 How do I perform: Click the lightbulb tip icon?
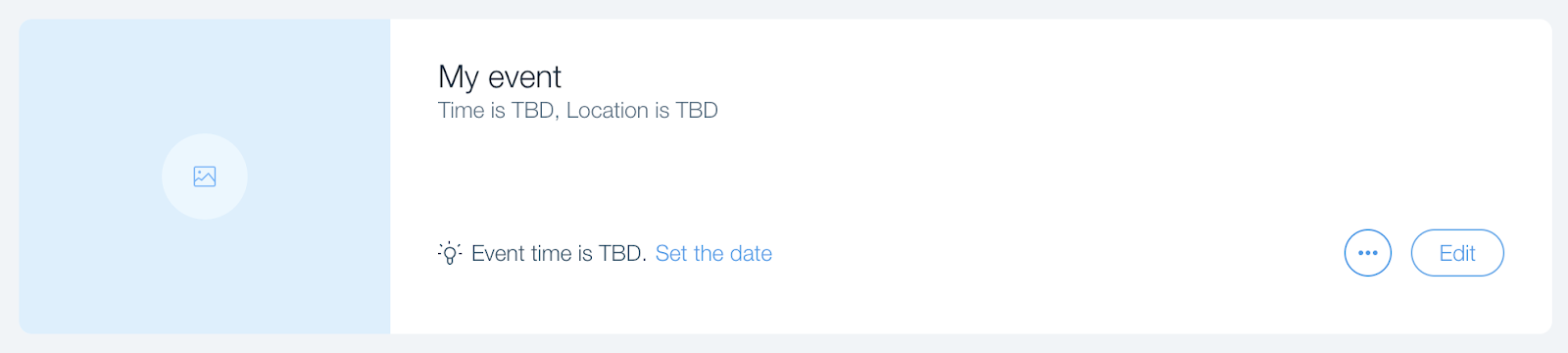coord(449,253)
